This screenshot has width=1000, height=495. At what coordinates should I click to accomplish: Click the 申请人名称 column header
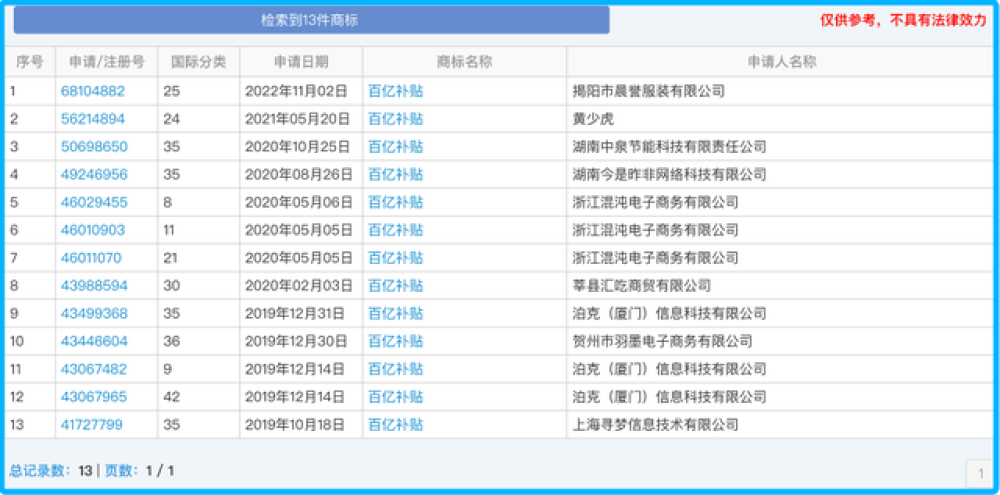tap(782, 62)
